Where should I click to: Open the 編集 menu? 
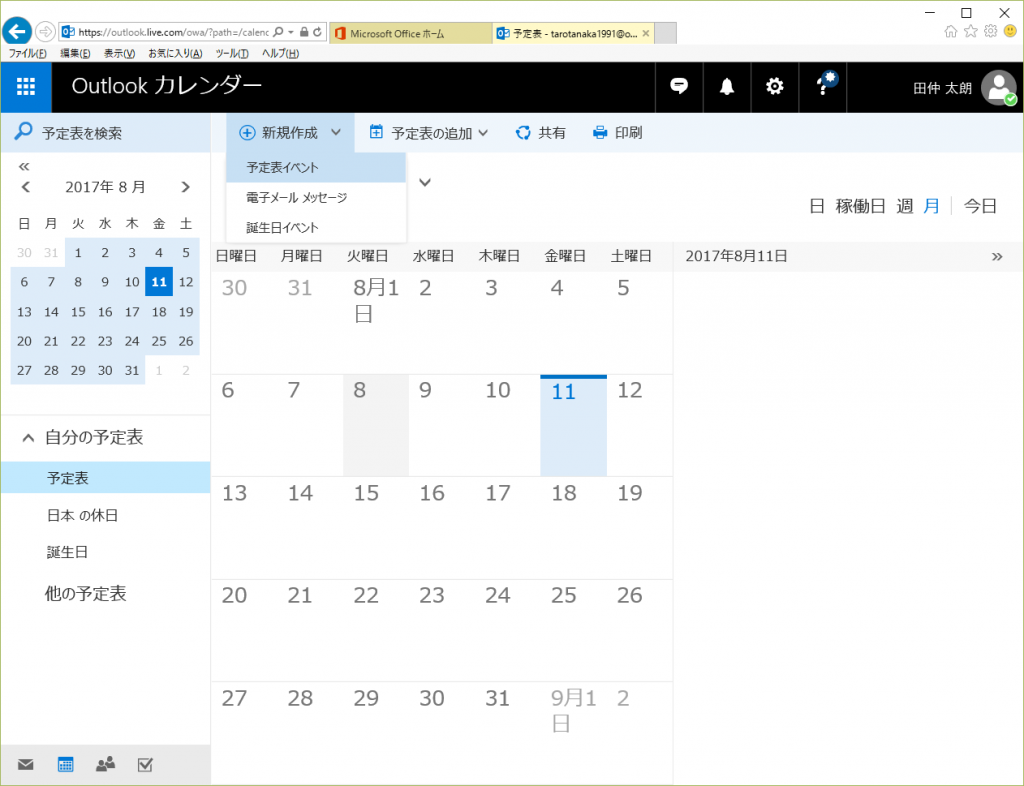point(75,54)
